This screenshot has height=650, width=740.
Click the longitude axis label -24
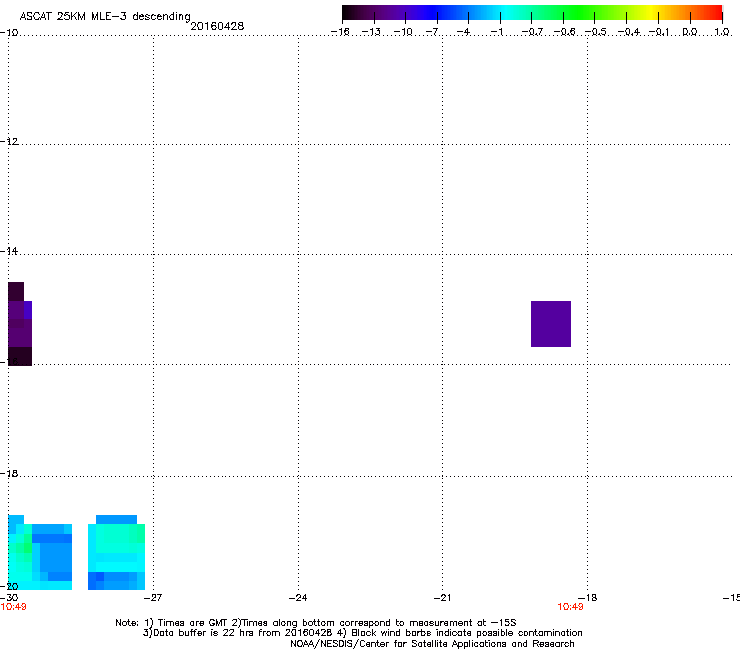pos(298,598)
